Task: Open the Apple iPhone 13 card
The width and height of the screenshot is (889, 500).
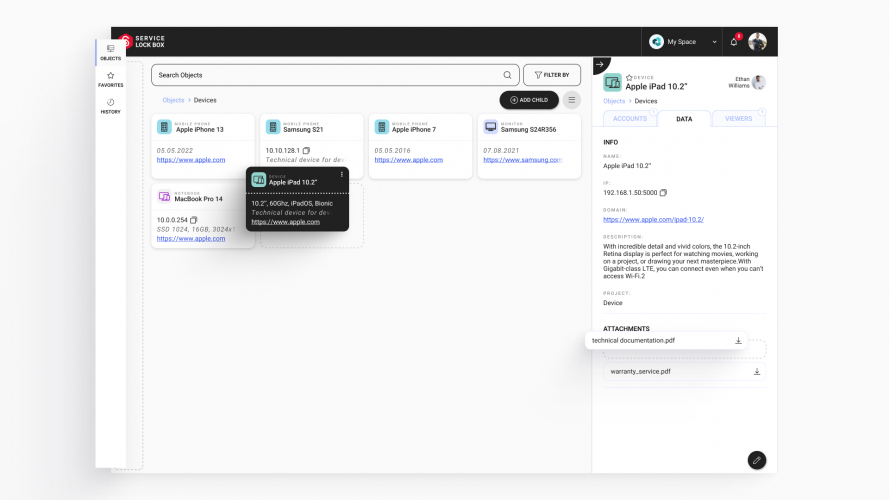Action: [202, 146]
